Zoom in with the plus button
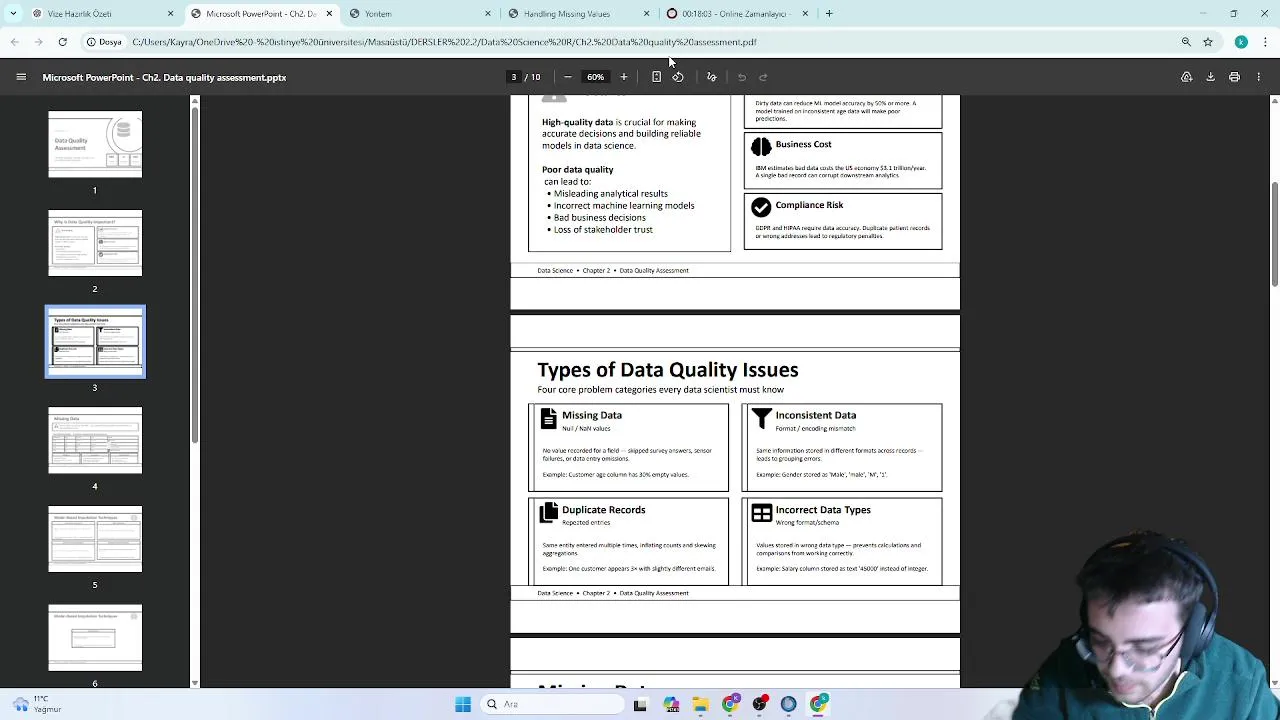The height and width of the screenshot is (720, 1280). coord(624,77)
